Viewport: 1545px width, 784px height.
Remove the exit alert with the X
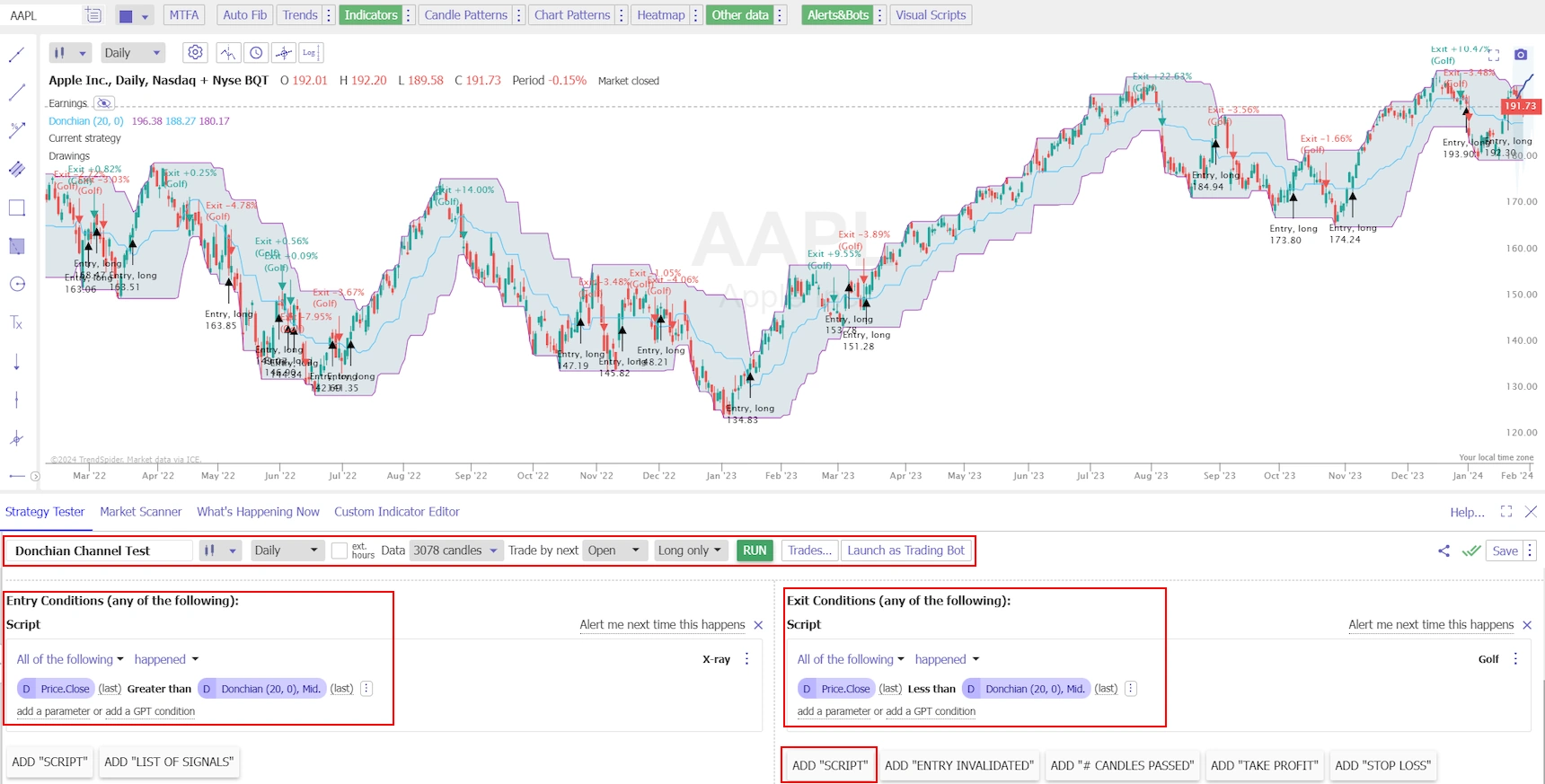pos(1527,625)
